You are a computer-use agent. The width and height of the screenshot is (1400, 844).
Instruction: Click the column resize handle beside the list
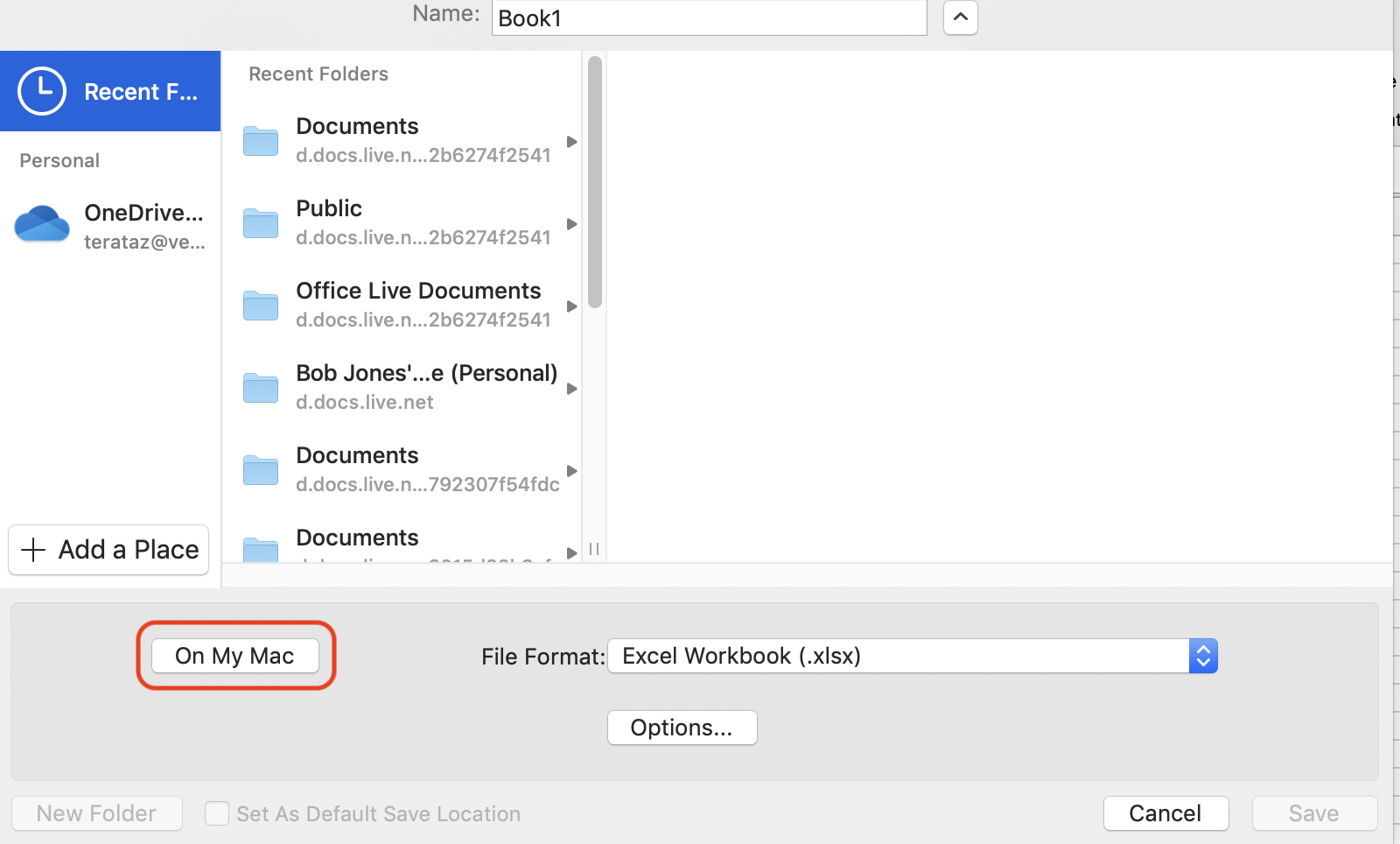594,549
